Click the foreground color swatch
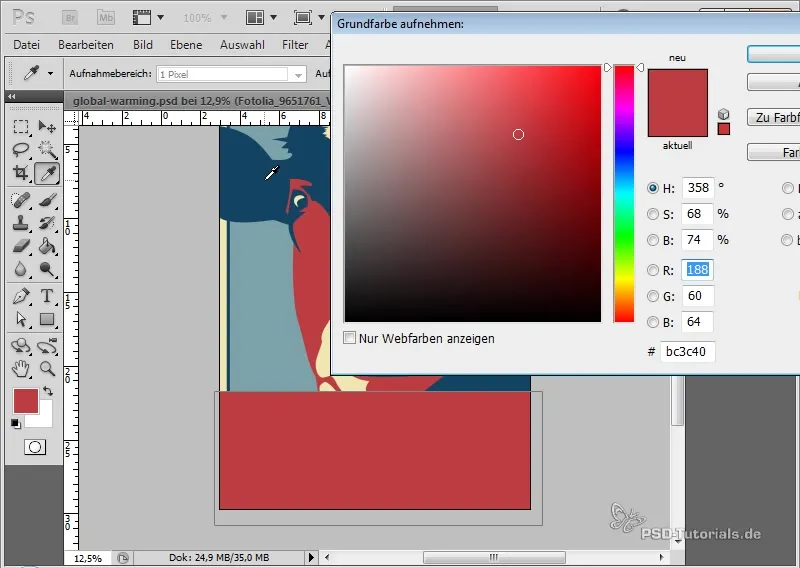The height and width of the screenshot is (568, 800). point(26,401)
